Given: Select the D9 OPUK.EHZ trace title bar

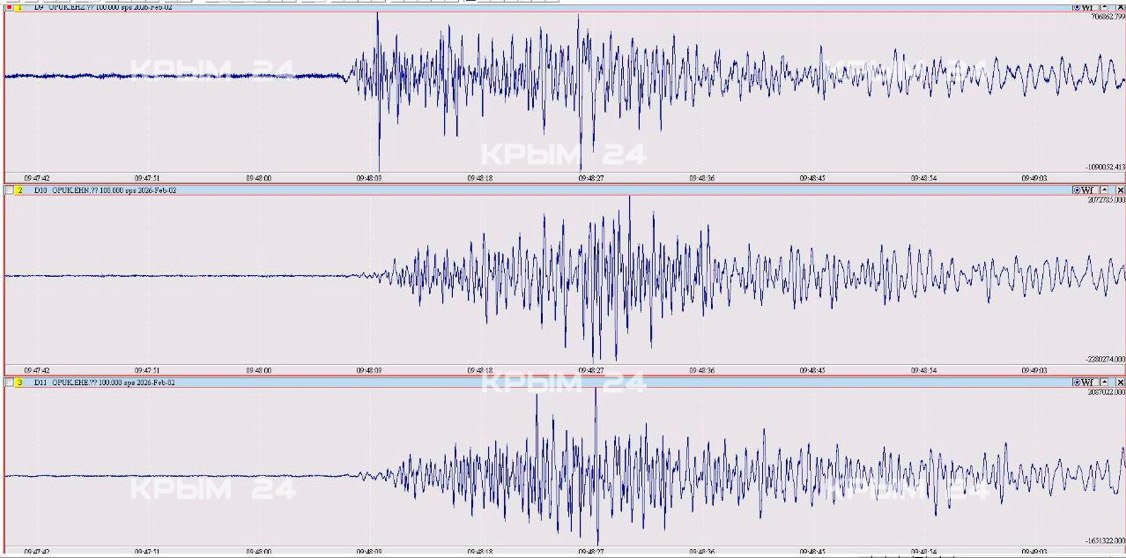Looking at the screenshot, I should pos(100,7).
